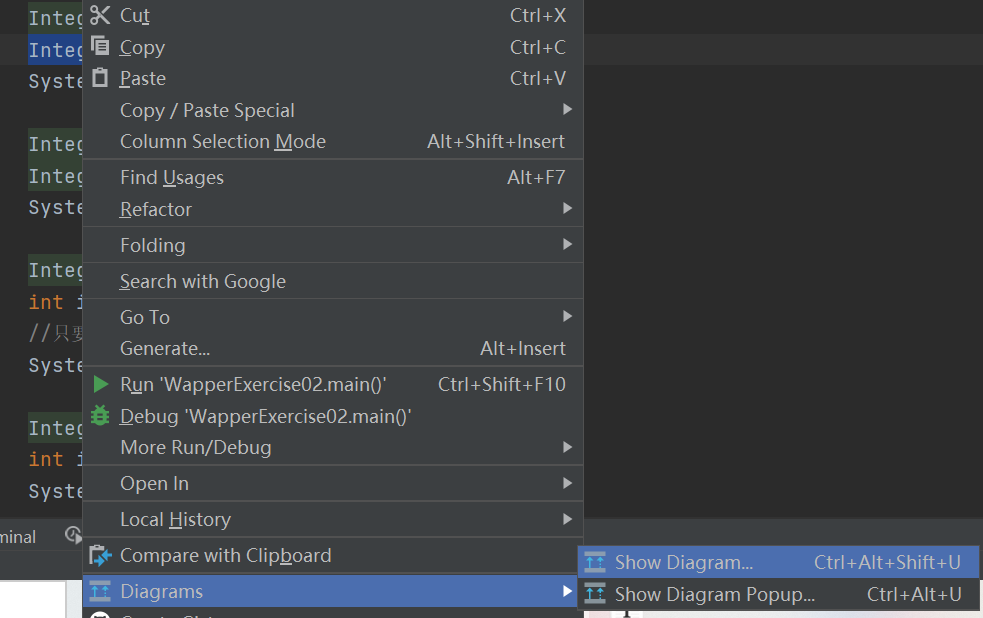Viewport: 983px width, 618px height.
Task: Open the Terminal tool window tab
Action: [18, 537]
